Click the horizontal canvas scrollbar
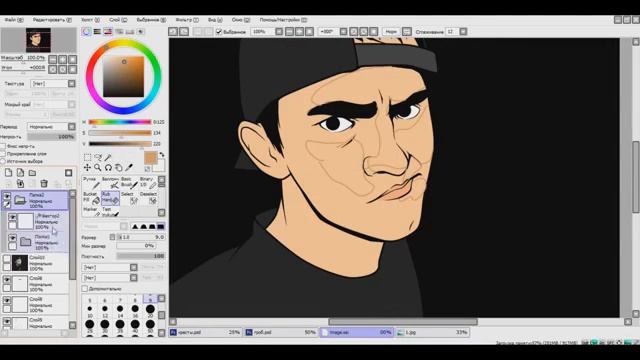 tap(403, 322)
